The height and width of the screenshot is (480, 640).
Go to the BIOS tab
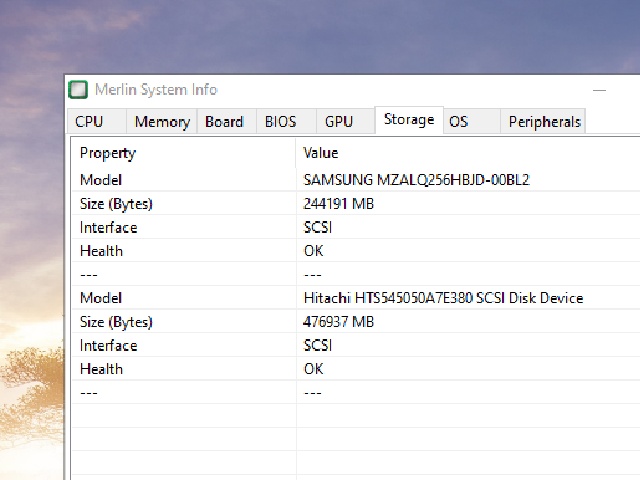(x=281, y=122)
